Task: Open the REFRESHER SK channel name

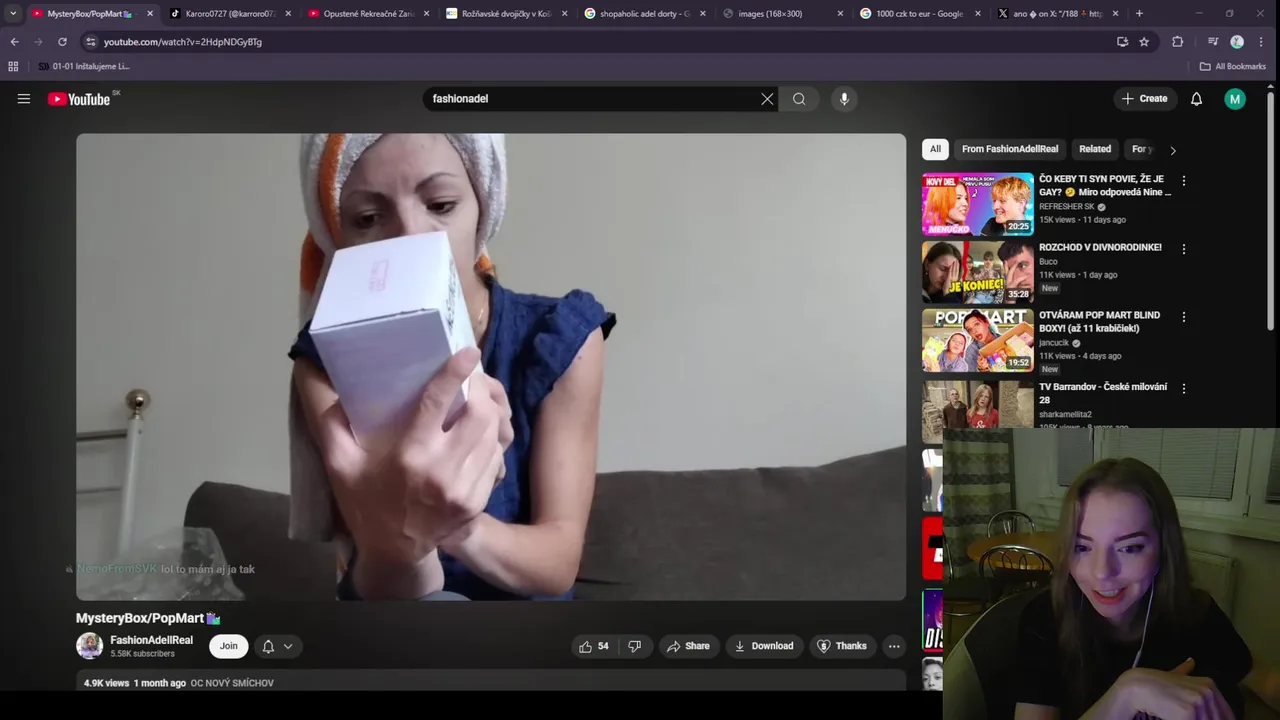Action: click(x=1067, y=207)
